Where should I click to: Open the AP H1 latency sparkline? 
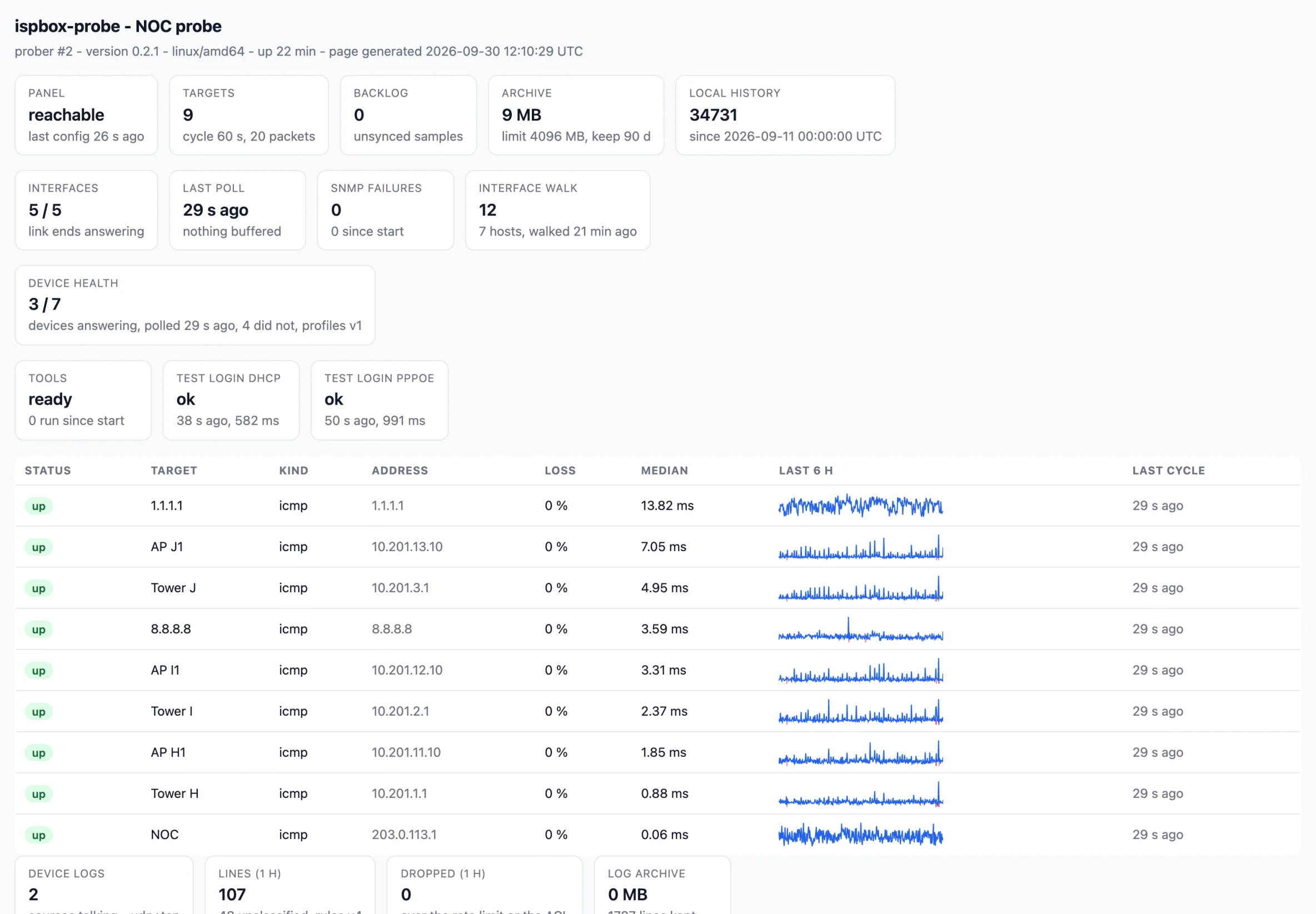(861, 753)
